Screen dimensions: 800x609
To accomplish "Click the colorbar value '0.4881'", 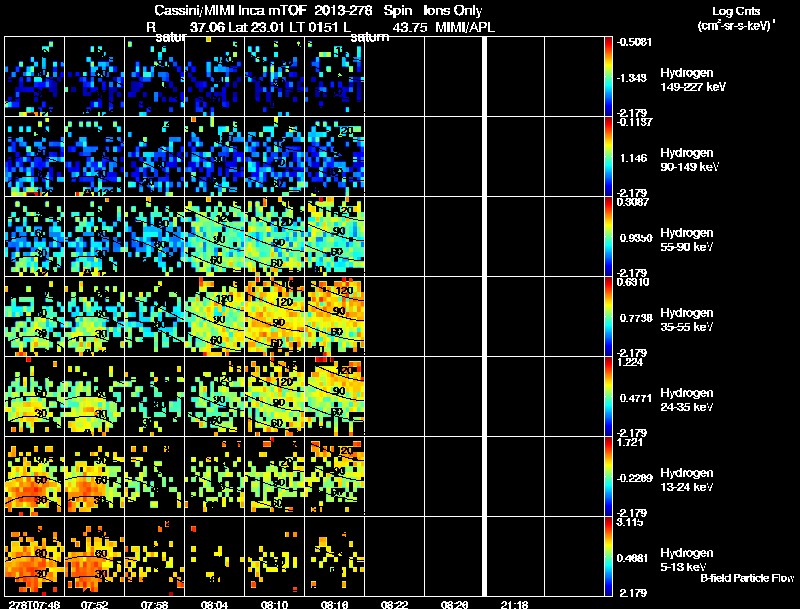I will coord(636,559).
